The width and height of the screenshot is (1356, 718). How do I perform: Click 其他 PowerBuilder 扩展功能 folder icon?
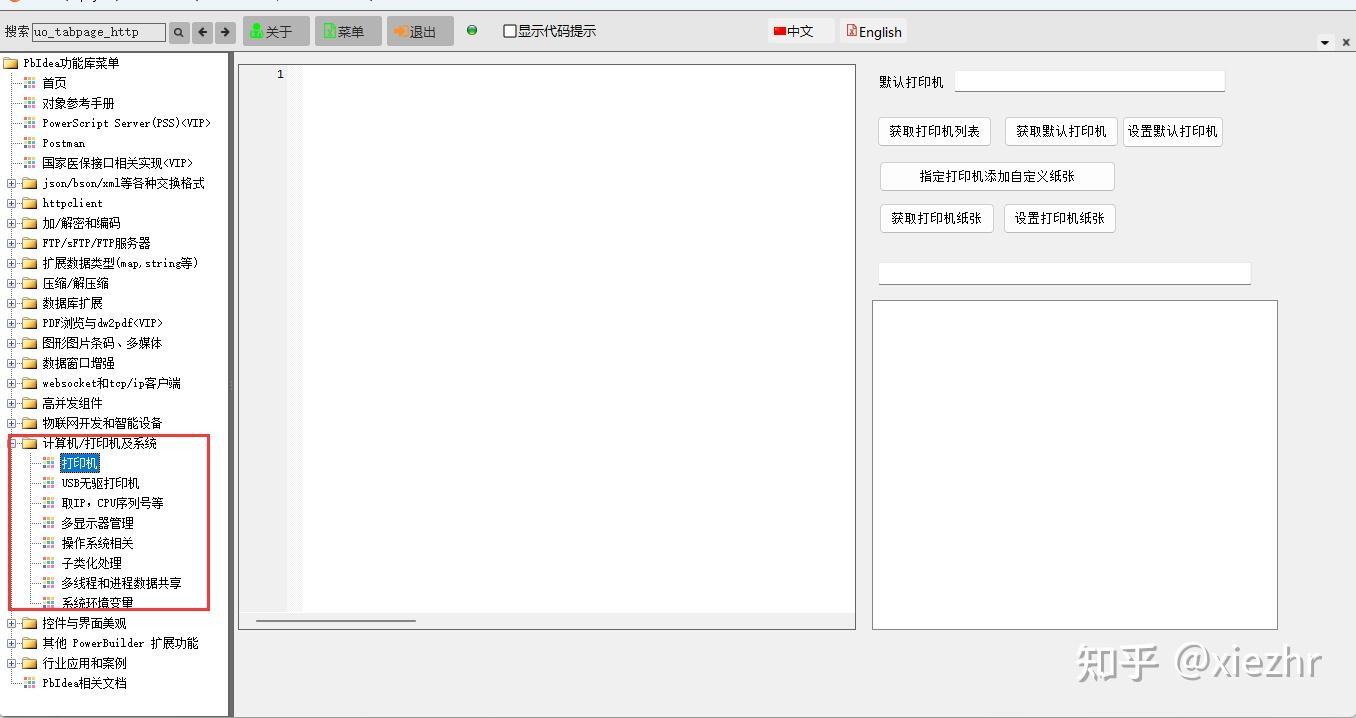pos(29,643)
